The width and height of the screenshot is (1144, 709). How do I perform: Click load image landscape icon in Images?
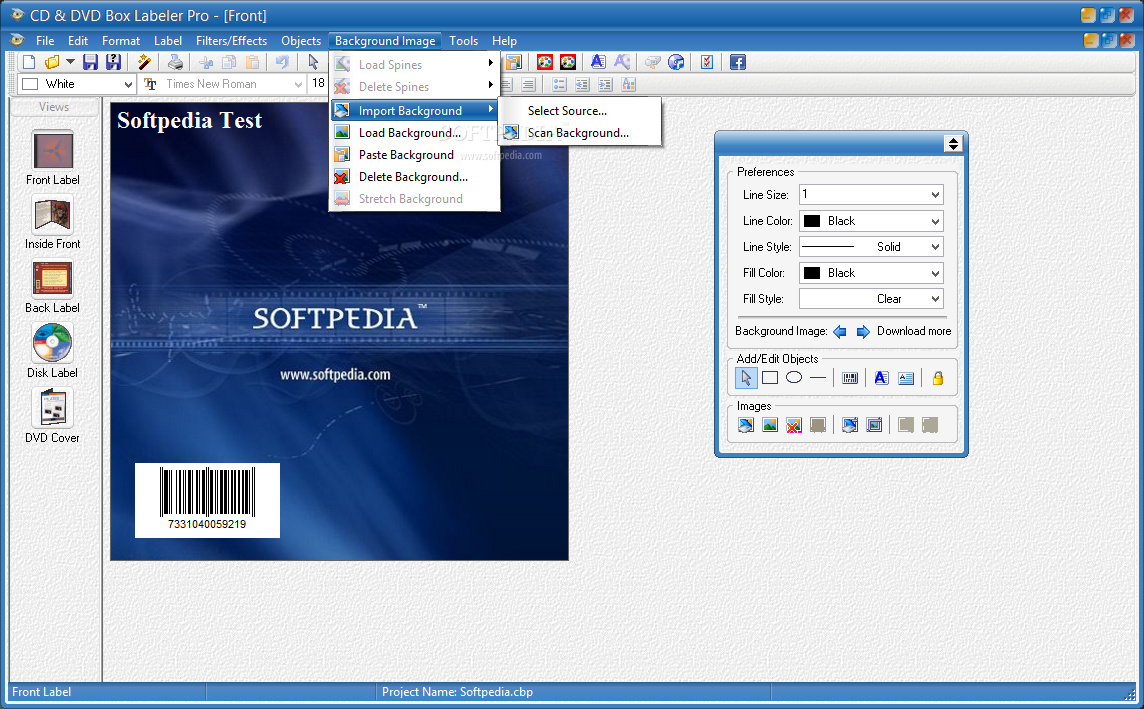point(770,425)
